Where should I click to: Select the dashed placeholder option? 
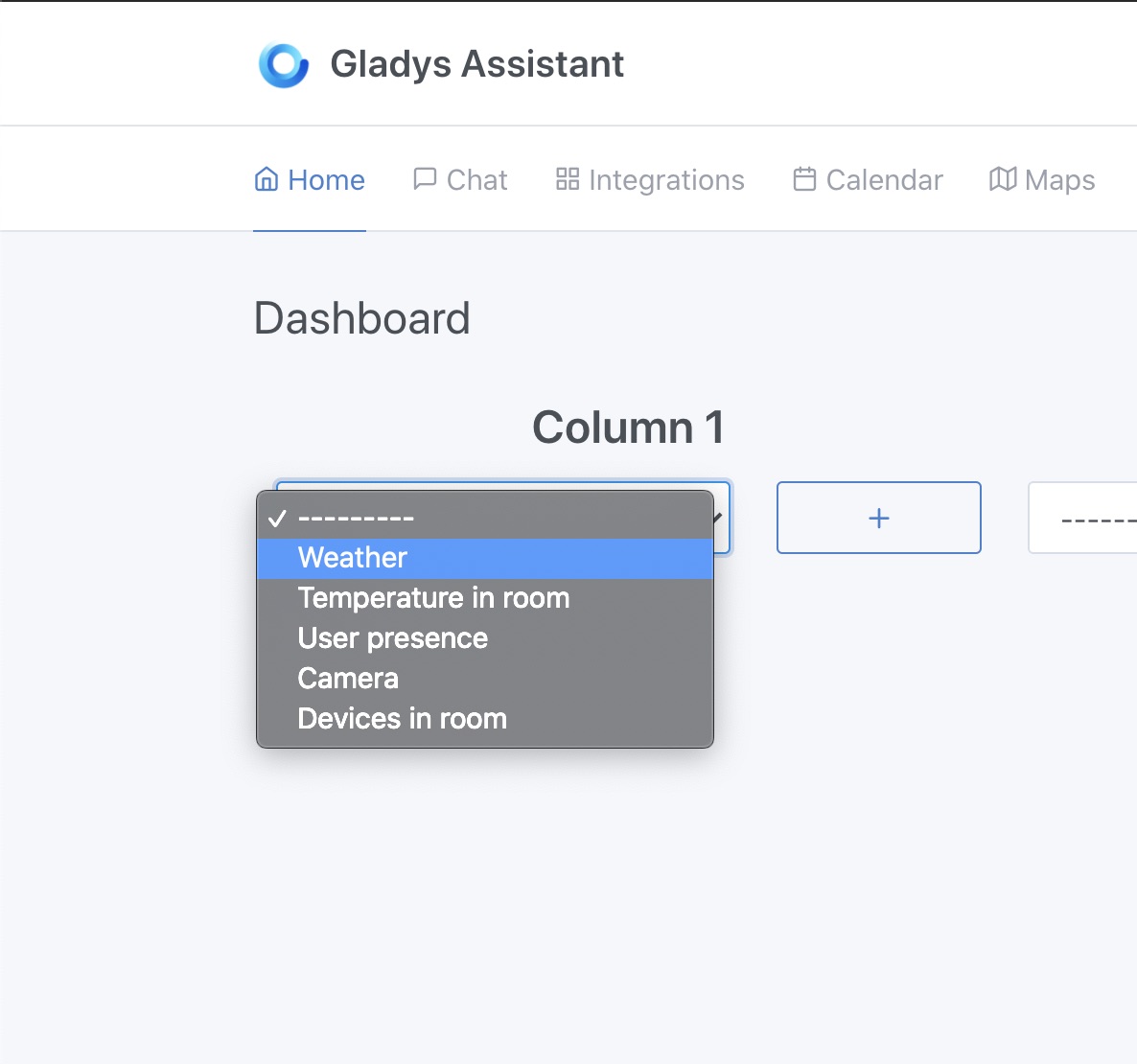pyautogui.click(x=356, y=519)
